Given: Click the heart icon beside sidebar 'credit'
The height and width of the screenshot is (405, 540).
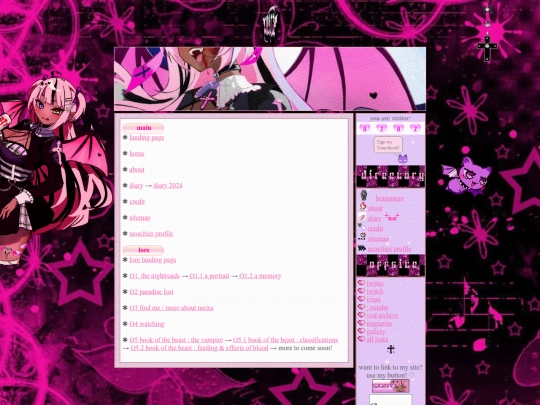Looking at the screenshot, I should [361, 227].
